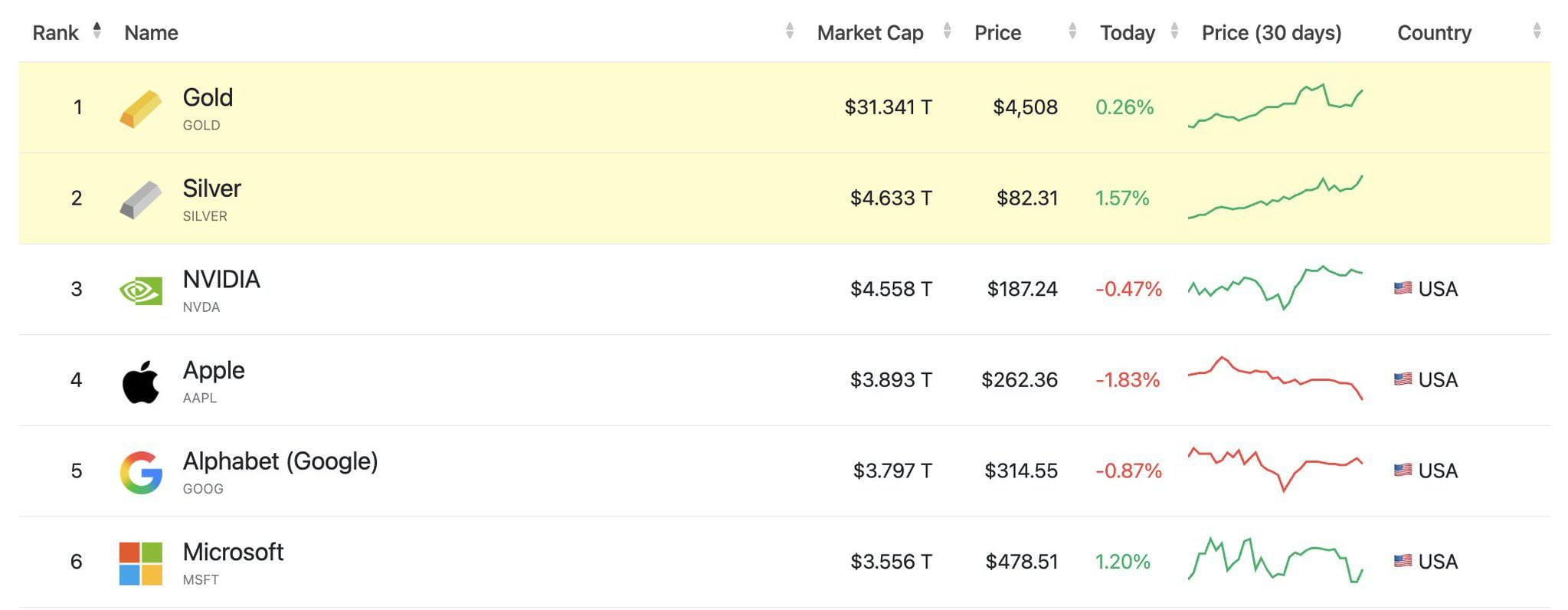
Task: Toggle sort arrows for Name column
Action: point(790,31)
